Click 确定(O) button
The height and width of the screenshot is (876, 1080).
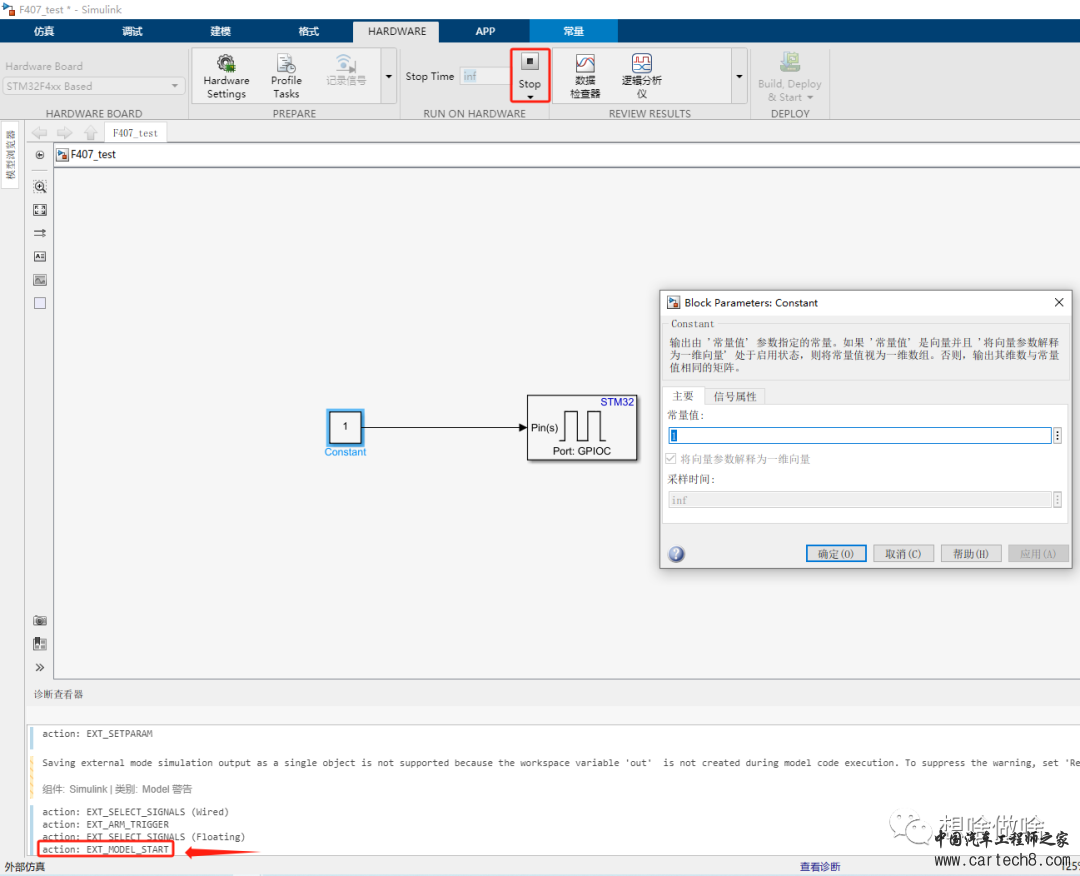pos(835,554)
